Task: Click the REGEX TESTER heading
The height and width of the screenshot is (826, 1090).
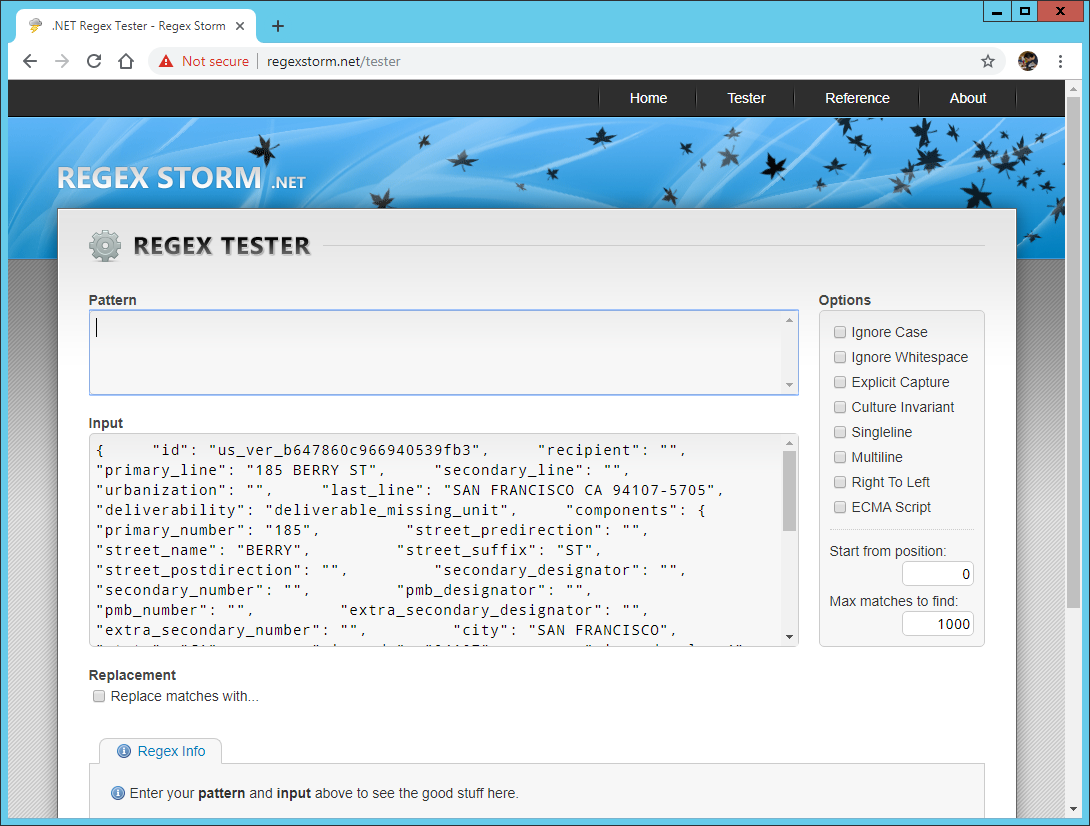Action: pos(222,245)
